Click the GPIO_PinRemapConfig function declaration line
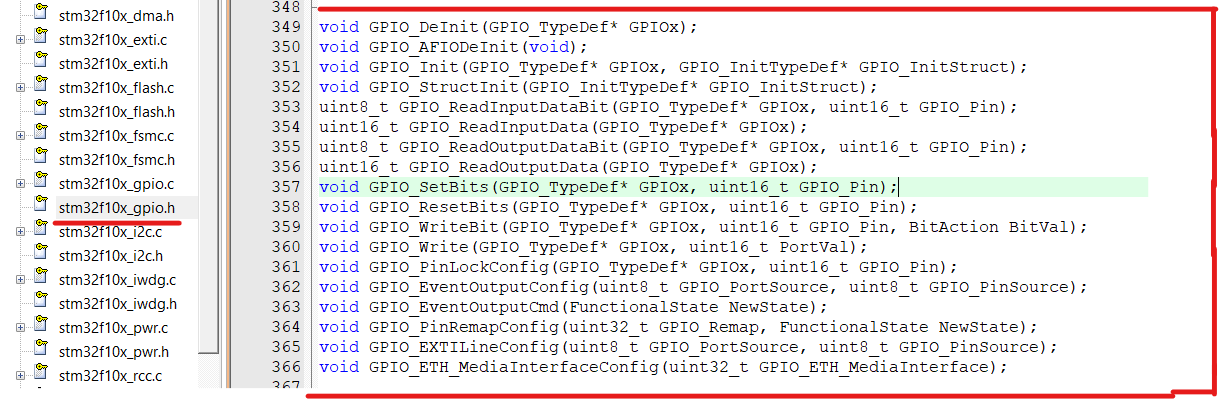Viewport: 1219px width, 400px height. pyautogui.click(x=679, y=327)
